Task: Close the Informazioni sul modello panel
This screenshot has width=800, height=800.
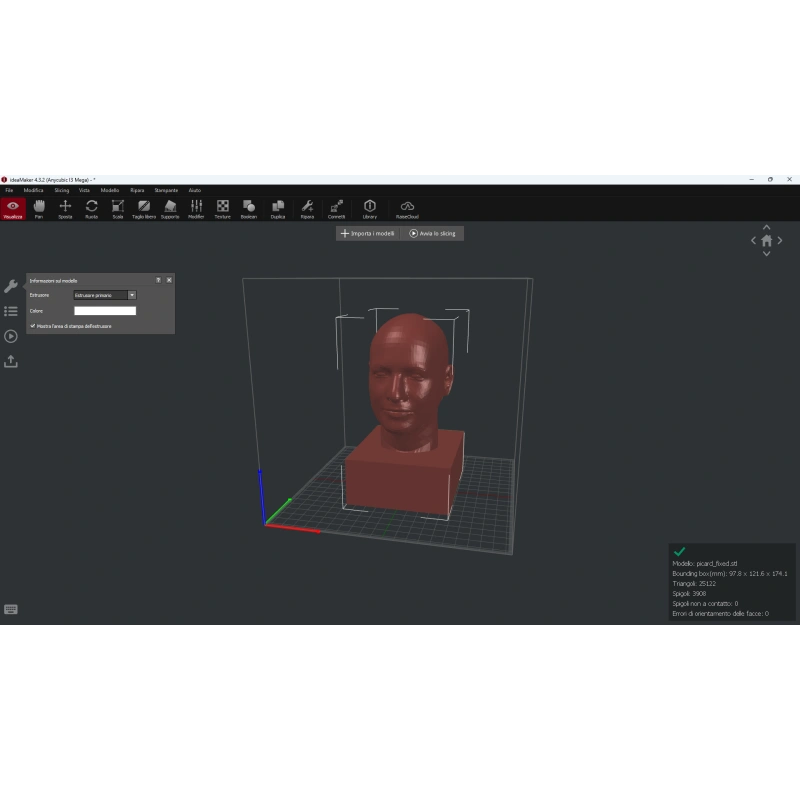Action: pos(169,280)
